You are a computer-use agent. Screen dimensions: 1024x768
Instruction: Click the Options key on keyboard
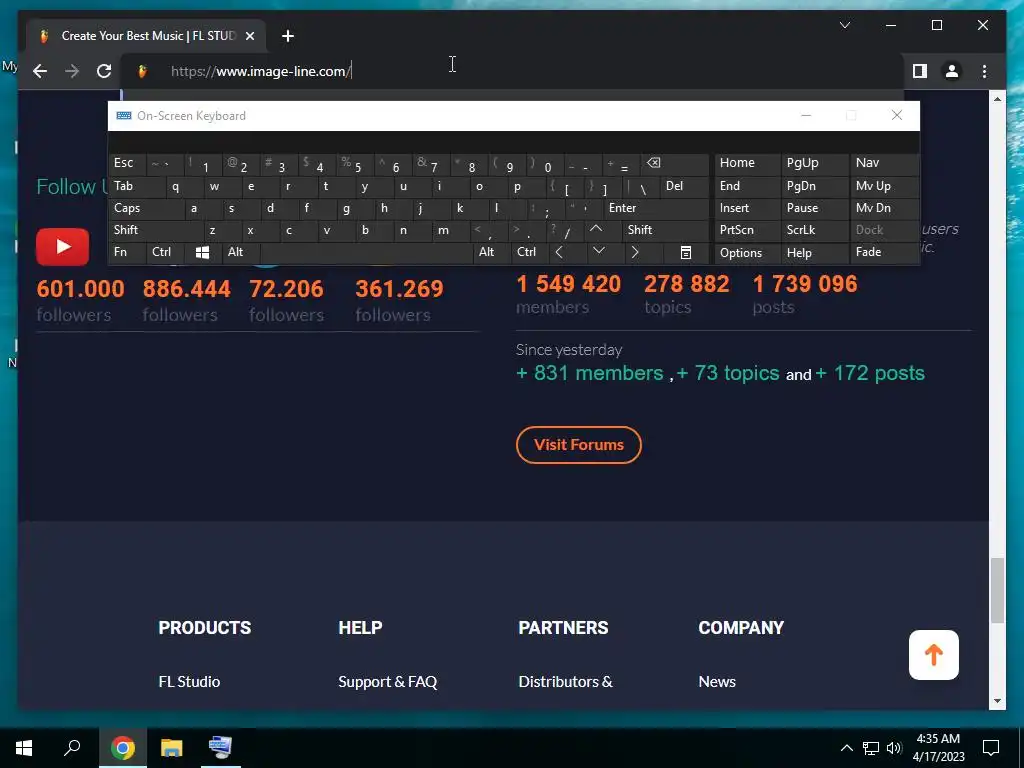[747, 253]
